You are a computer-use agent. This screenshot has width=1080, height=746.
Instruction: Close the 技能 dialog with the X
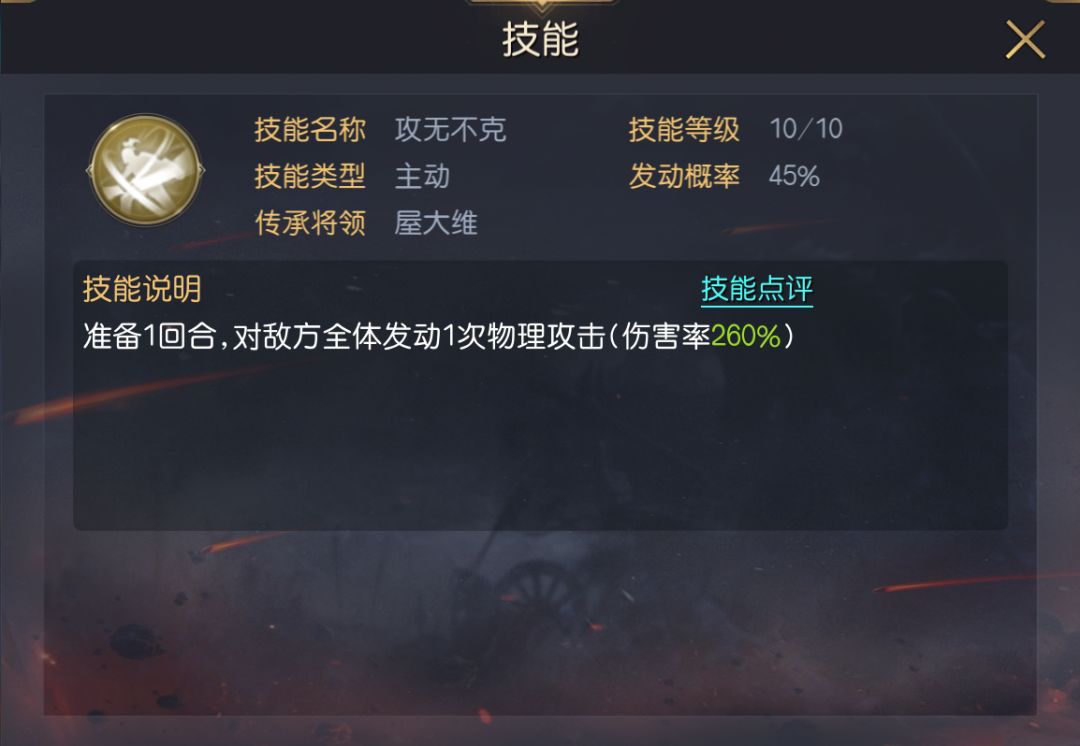pos(1025,39)
